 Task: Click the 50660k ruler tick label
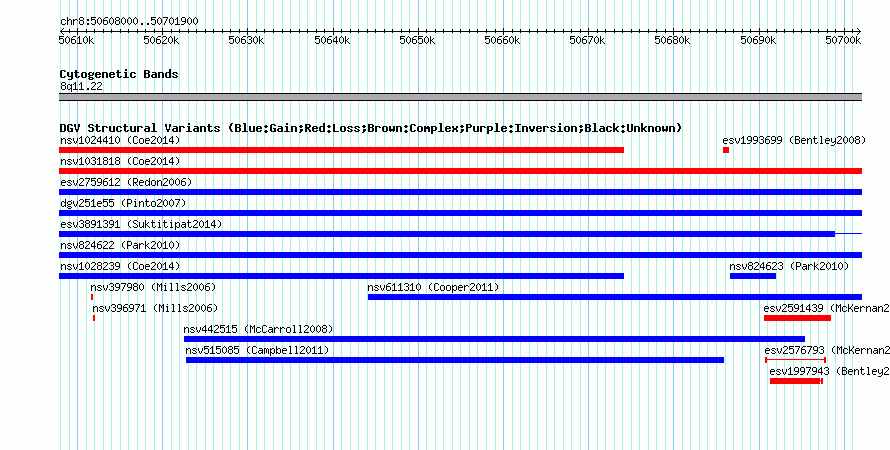[502, 40]
